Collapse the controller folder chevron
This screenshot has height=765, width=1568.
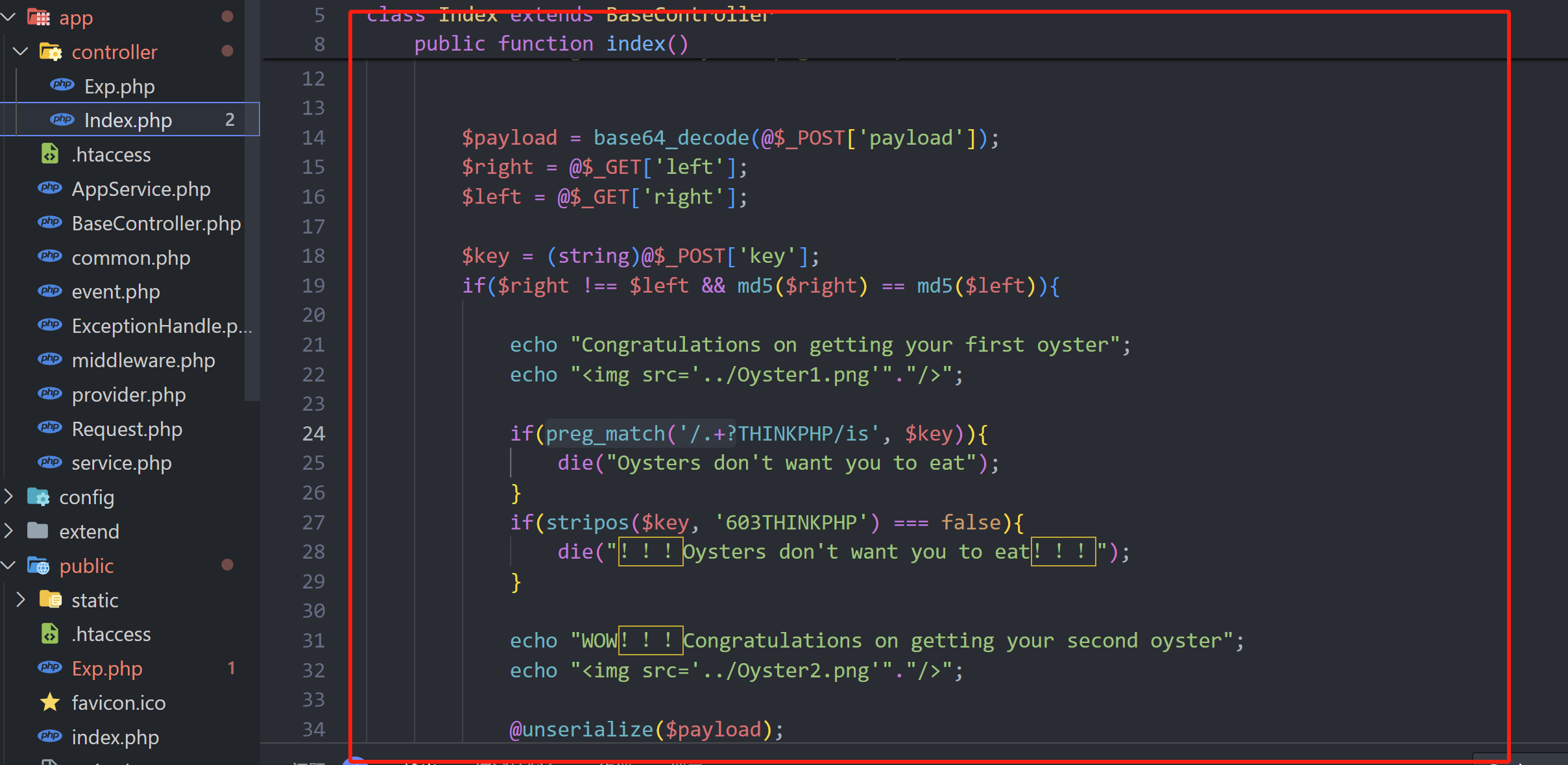pyautogui.click(x=21, y=51)
